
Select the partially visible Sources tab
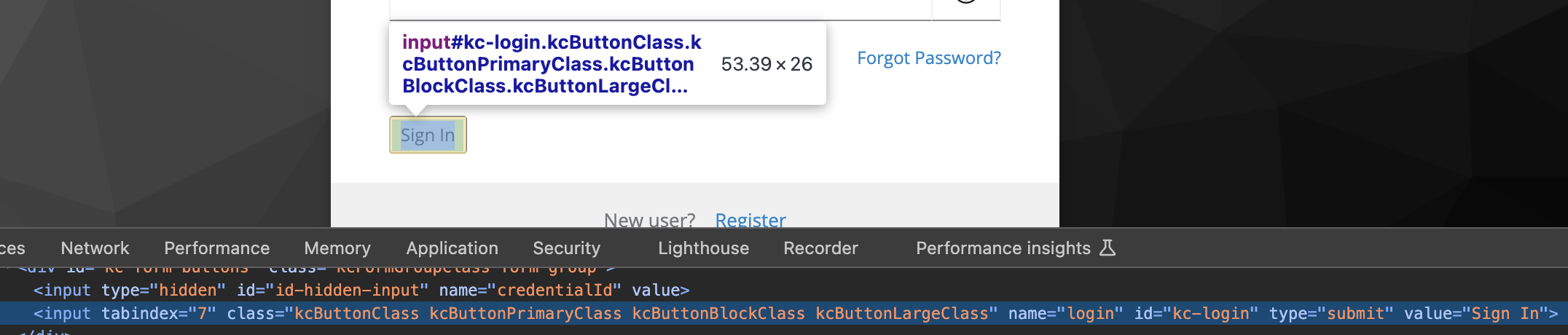coord(12,248)
